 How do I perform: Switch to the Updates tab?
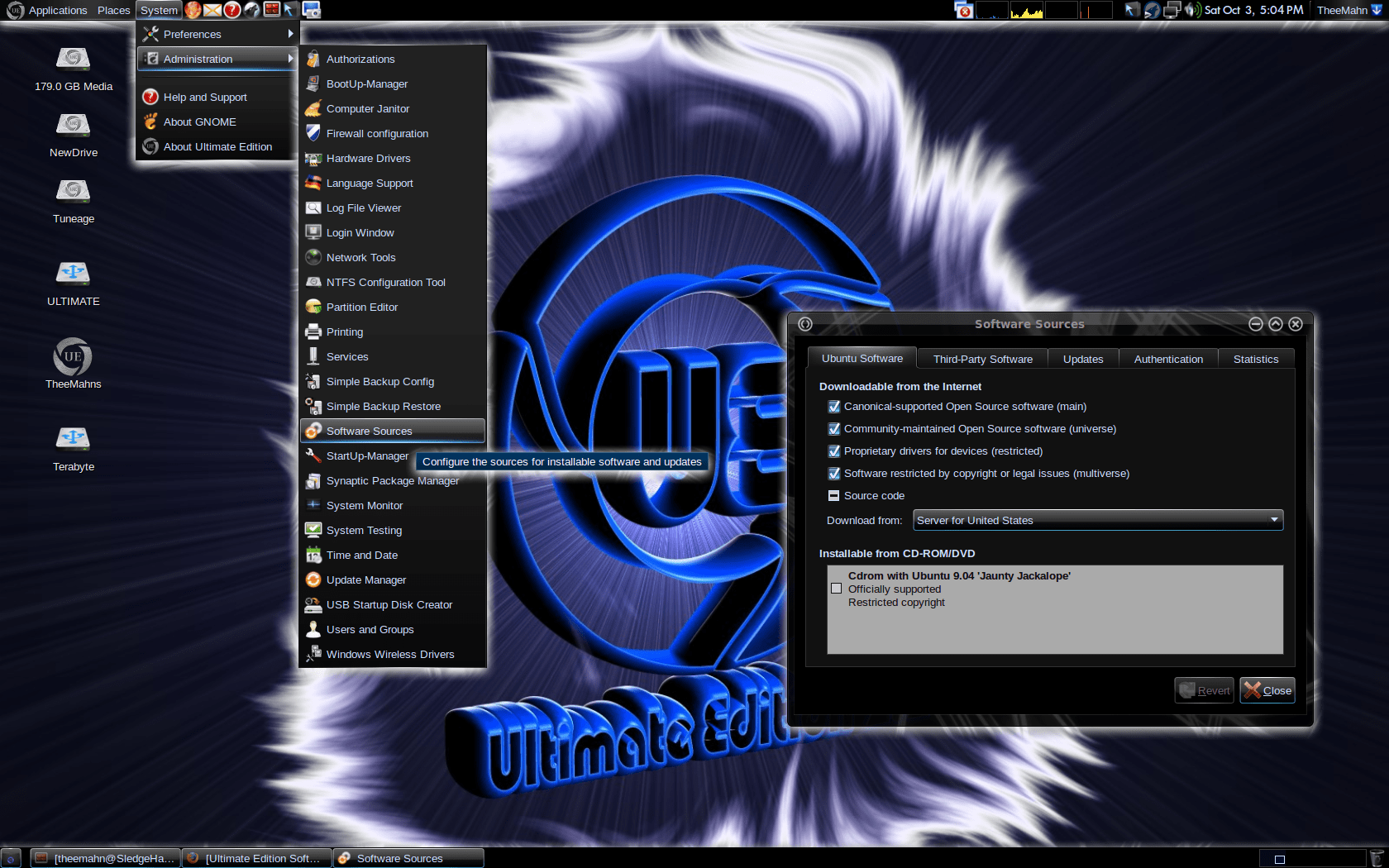point(1083,359)
